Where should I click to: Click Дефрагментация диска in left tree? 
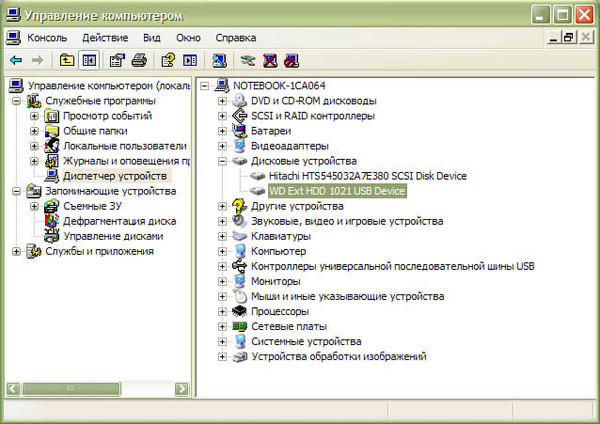coord(119,221)
